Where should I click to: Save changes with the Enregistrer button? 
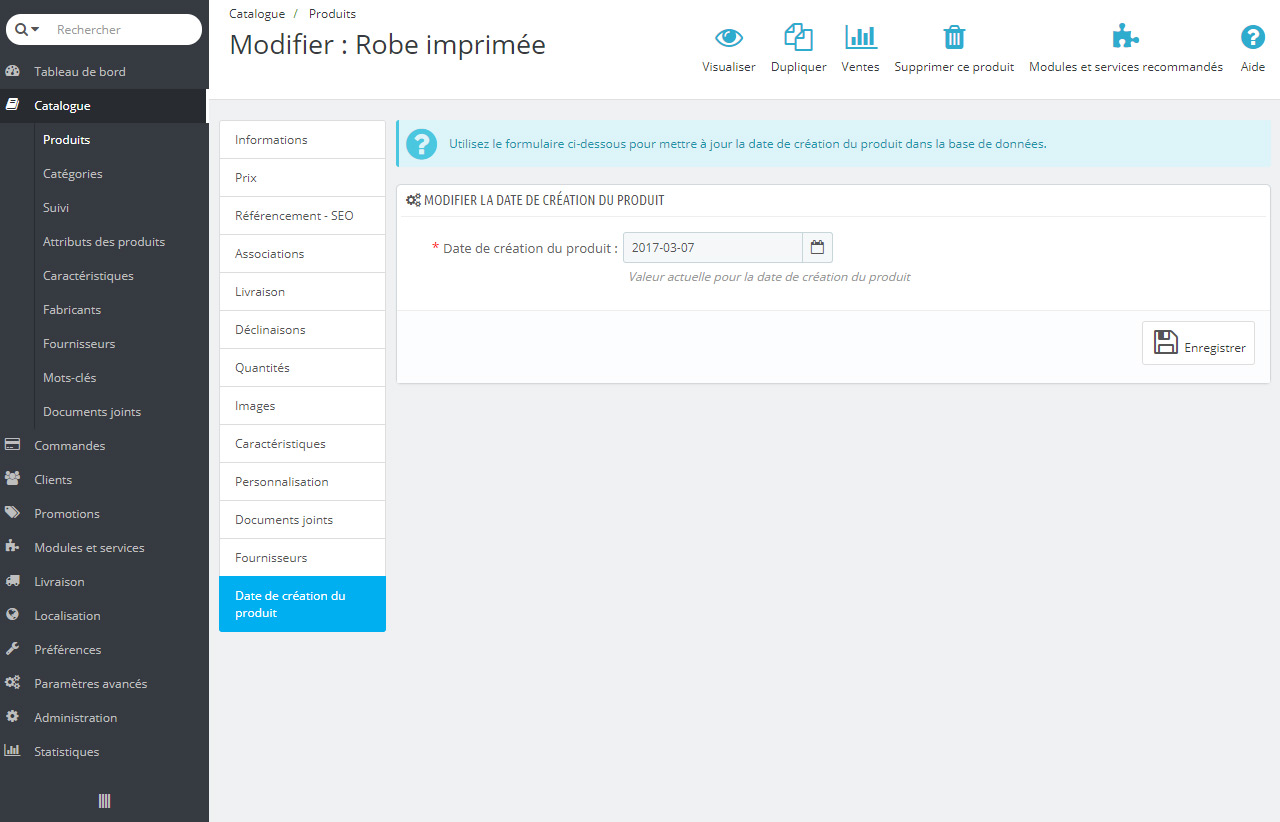(x=1198, y=343)
